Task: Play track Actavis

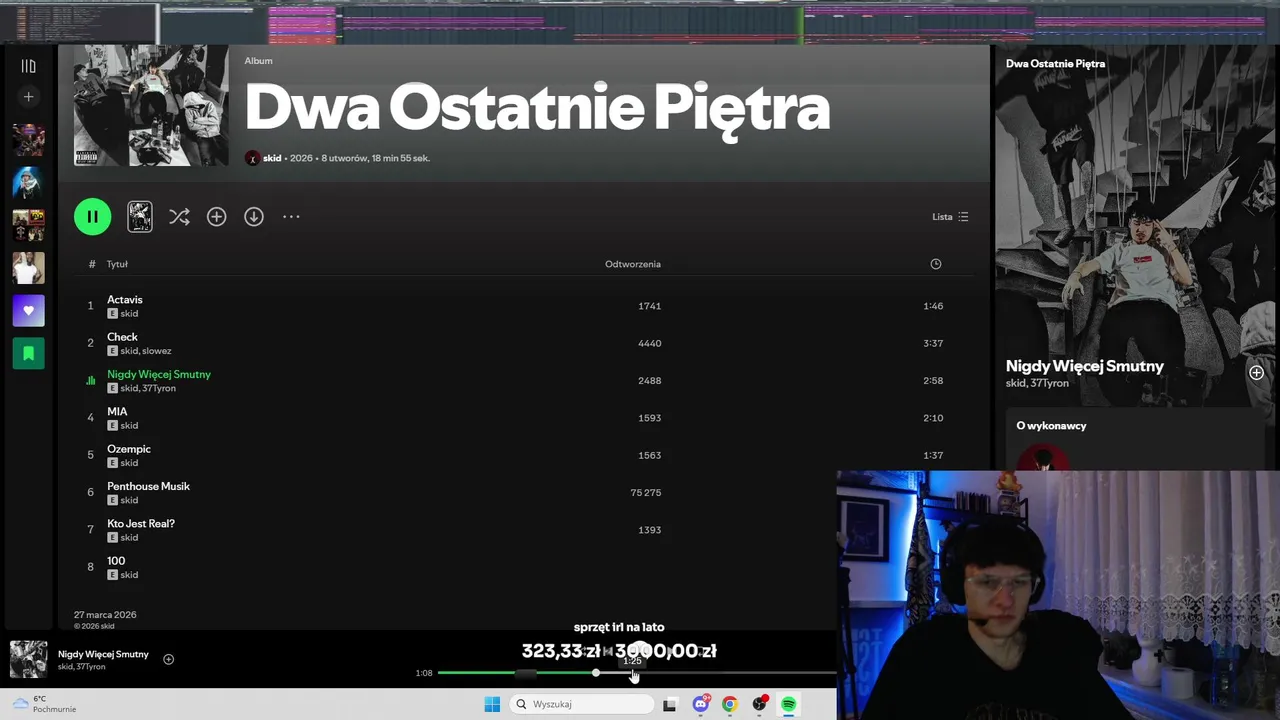Action: [125, 300]
